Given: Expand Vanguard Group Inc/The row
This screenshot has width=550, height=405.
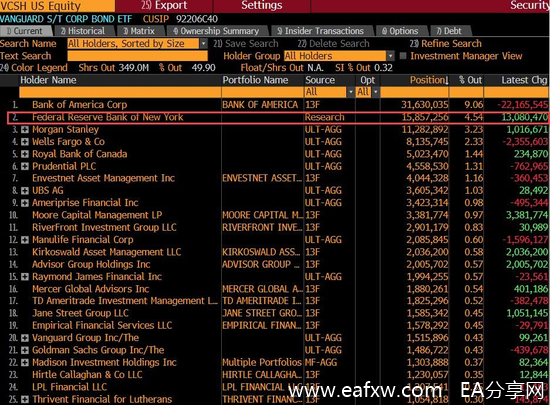Looking at the screenshot, I should pyautogui.click(x=25, y=338).
